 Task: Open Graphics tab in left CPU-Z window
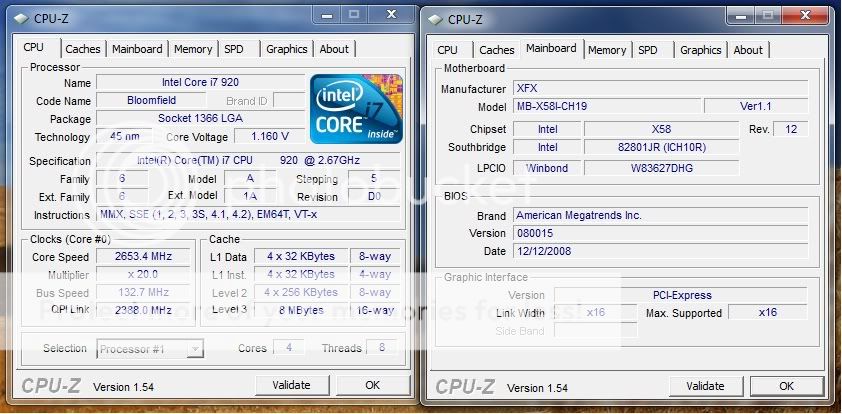(286, 49)
